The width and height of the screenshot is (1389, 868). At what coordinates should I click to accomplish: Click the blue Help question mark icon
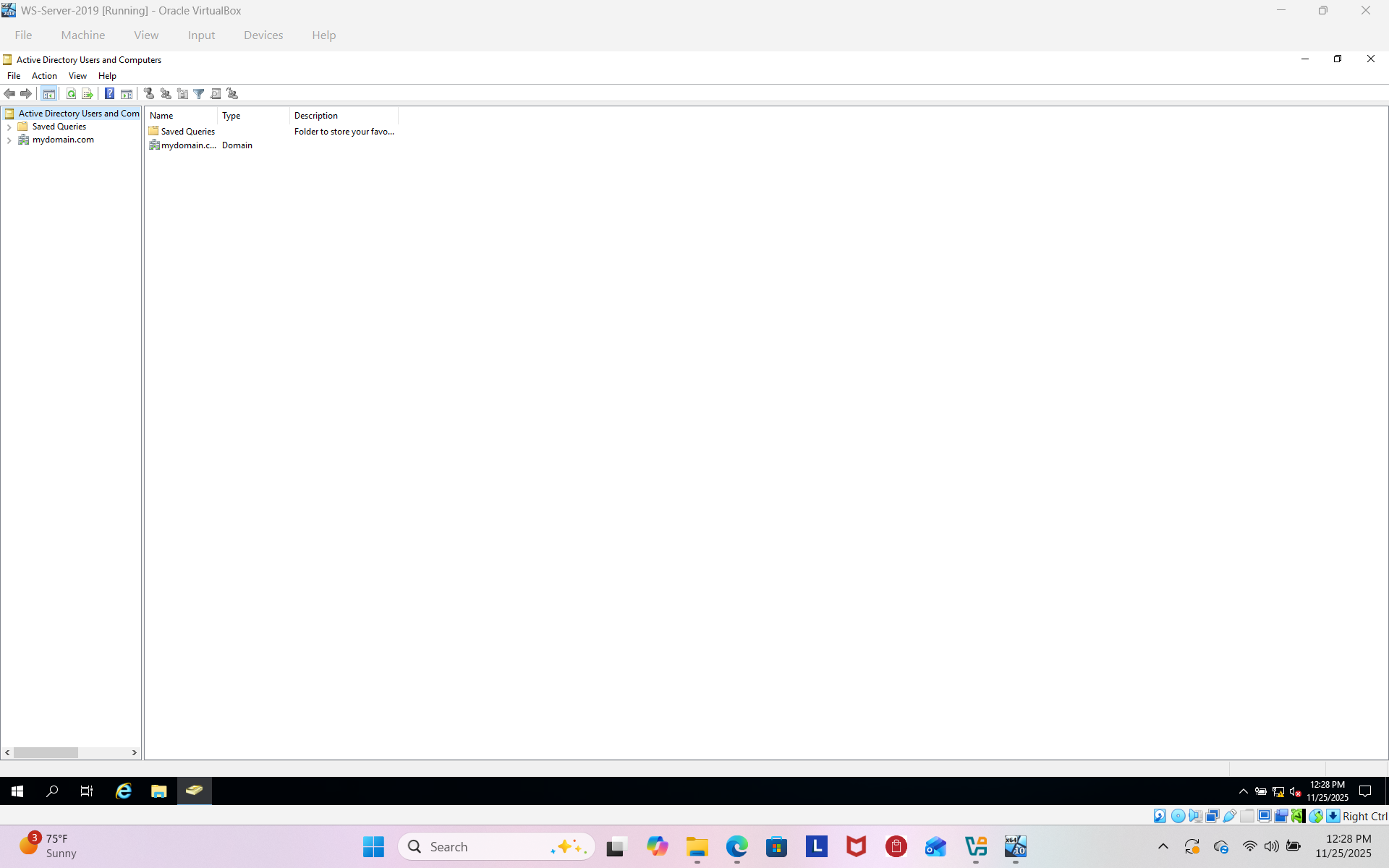point(109,93)
